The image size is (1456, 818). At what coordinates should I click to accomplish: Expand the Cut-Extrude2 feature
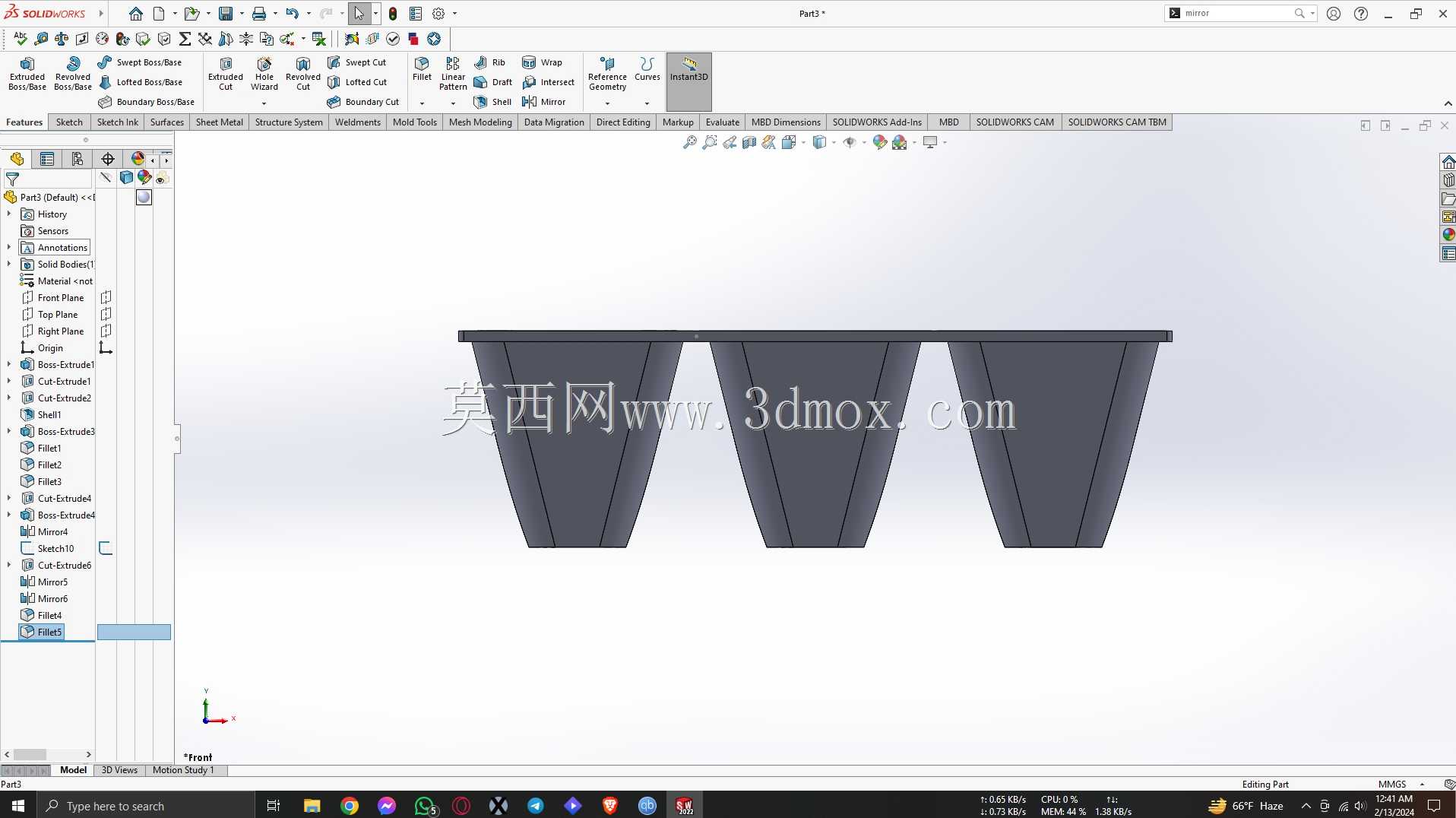[x=9, y=398]
